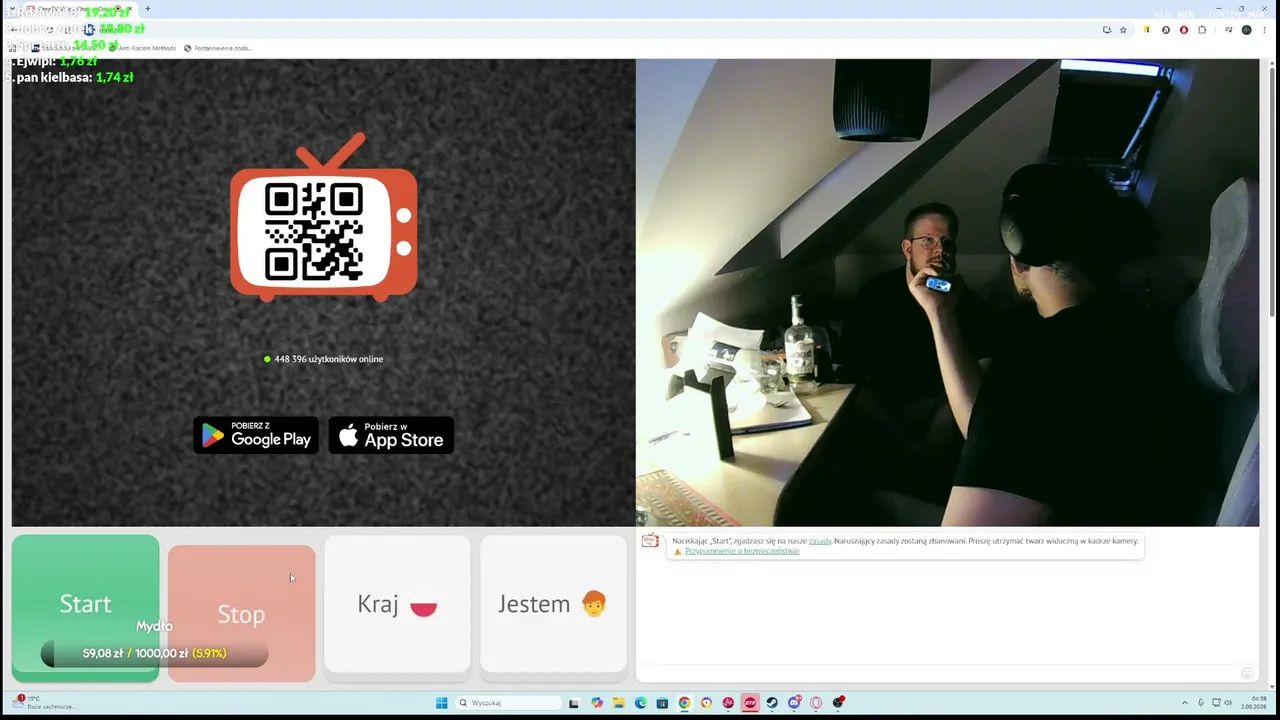Click the volume icon in system tray
Viewport: 1280px width, 720px height.
click(1228, 702)
